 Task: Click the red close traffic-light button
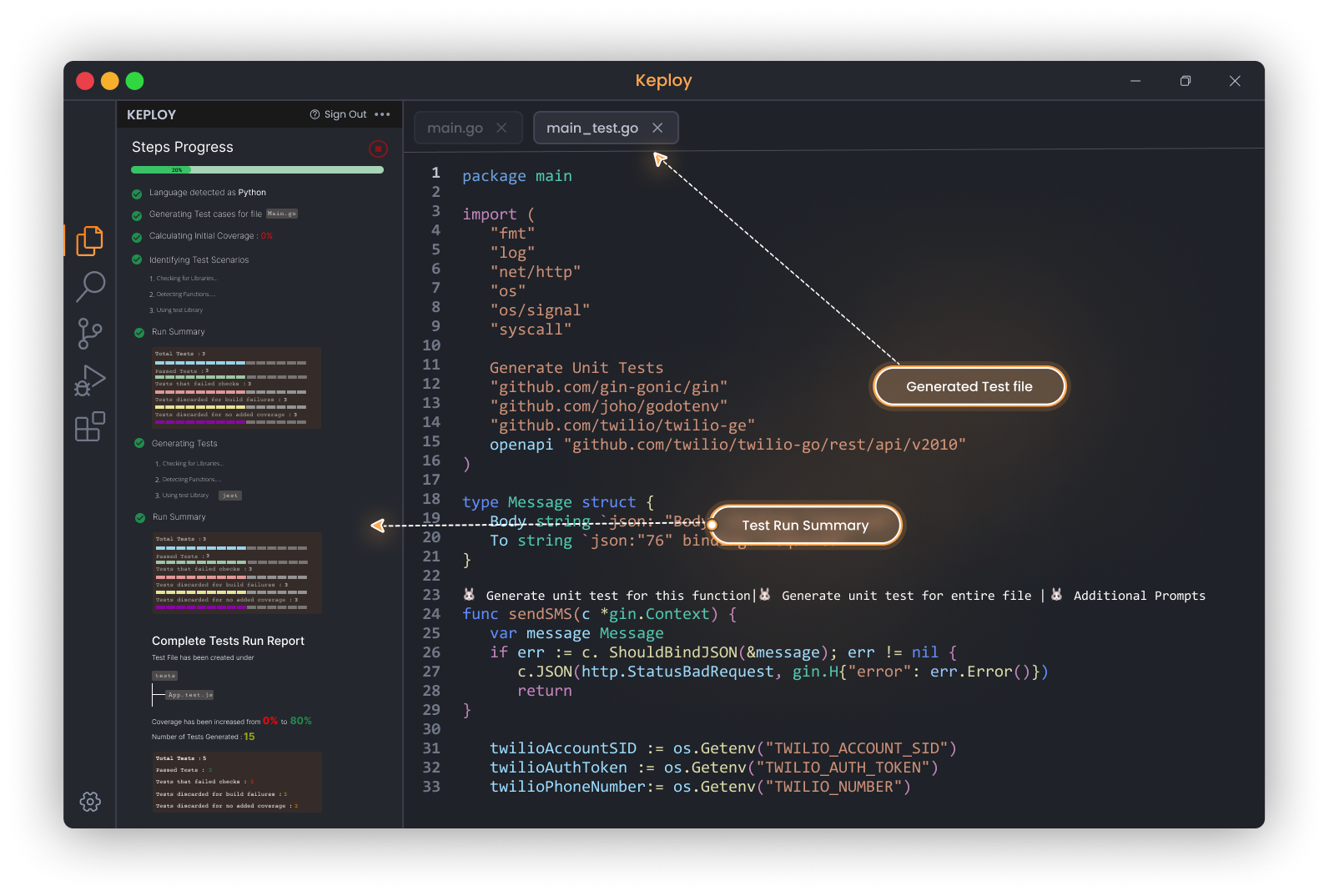coord(85,81)
